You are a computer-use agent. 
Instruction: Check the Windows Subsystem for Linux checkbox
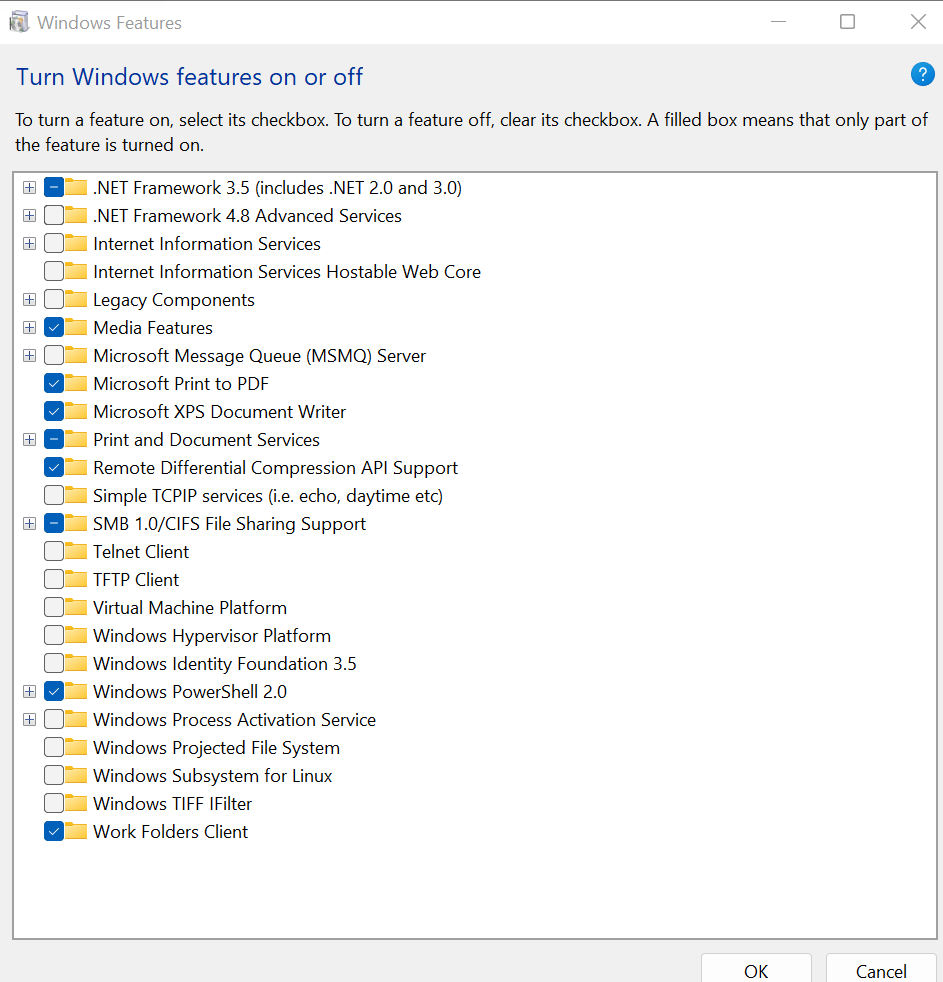tap(54, 775)
